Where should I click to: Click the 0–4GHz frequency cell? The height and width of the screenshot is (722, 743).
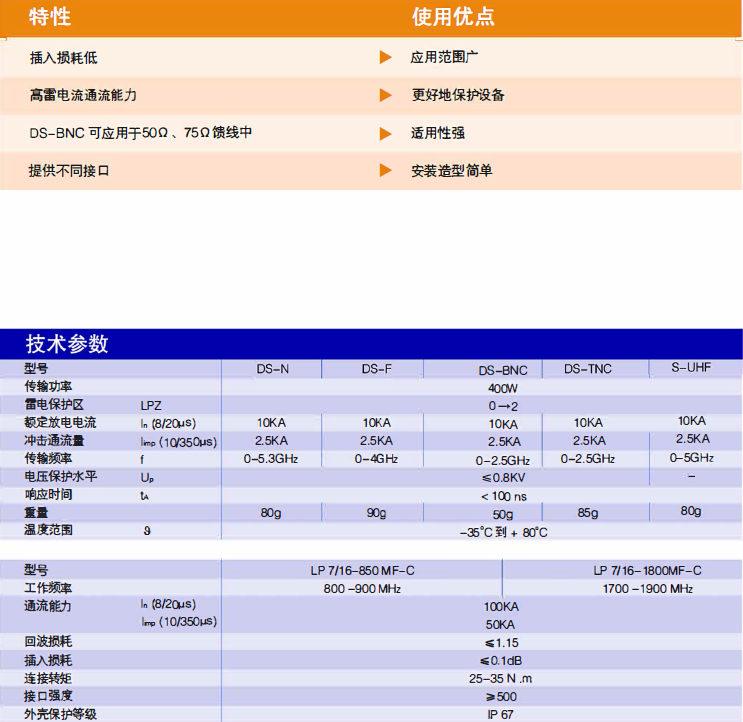[x=376, y=459]
